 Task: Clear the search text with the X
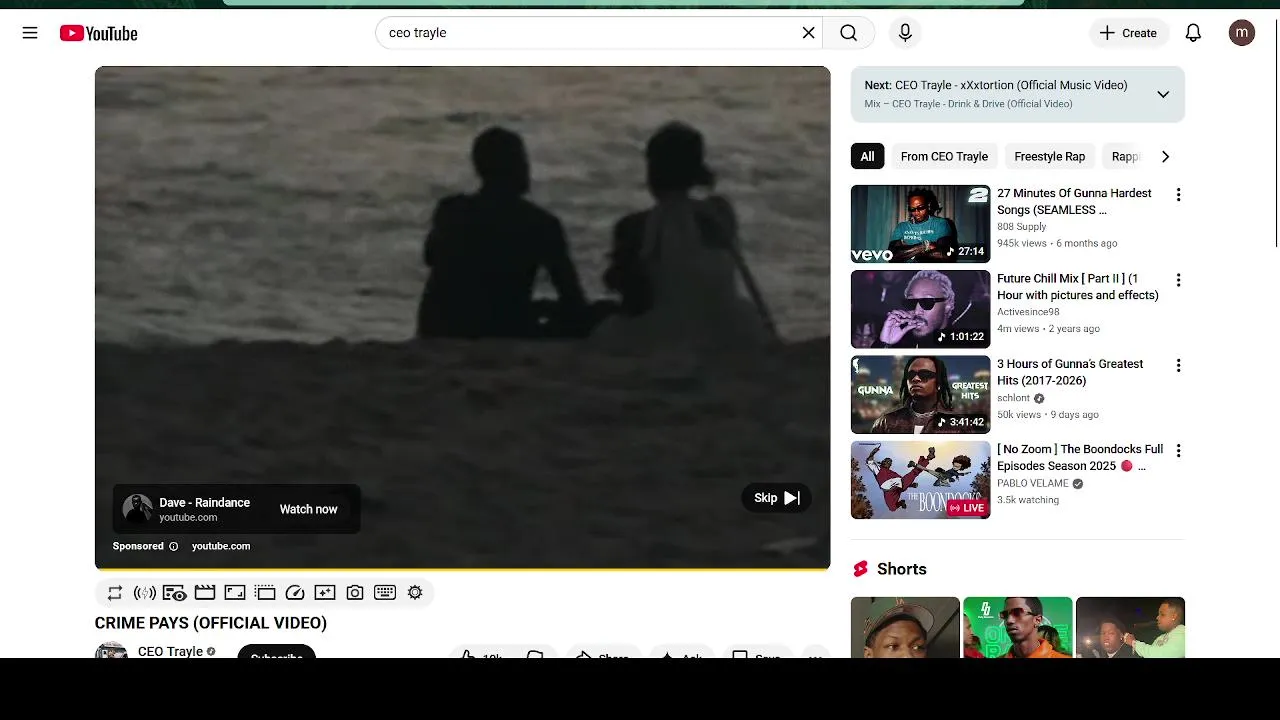pos(808,33)
